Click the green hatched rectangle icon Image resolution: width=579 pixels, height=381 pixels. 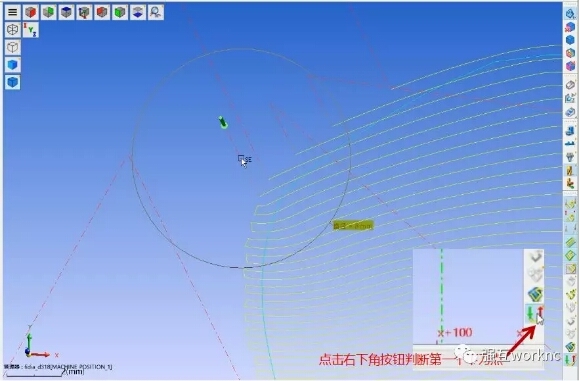(571, 243)
